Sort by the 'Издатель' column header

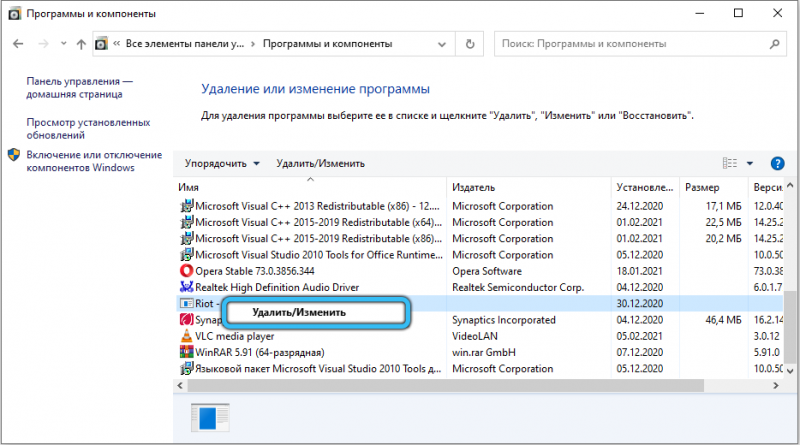pyautogui.click(x=529, y=187)
